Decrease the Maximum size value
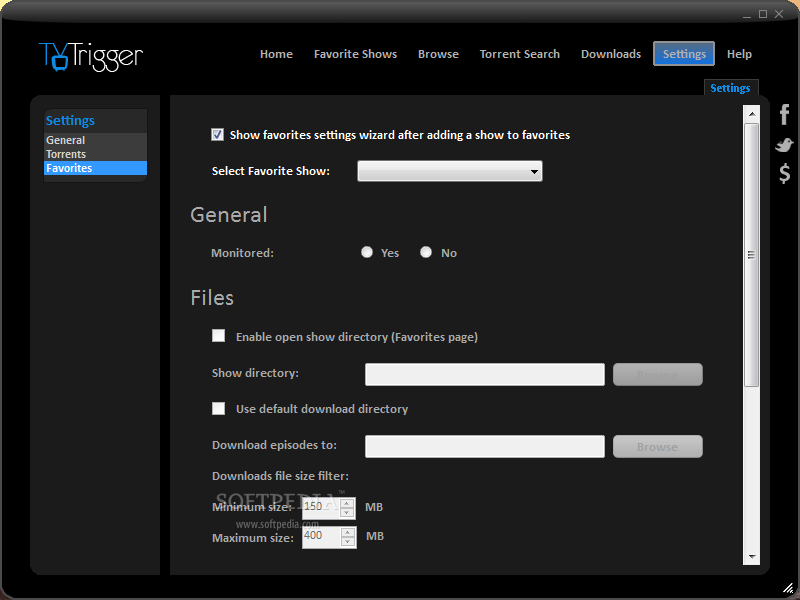 pyautogui.click(x=348, y=542)
